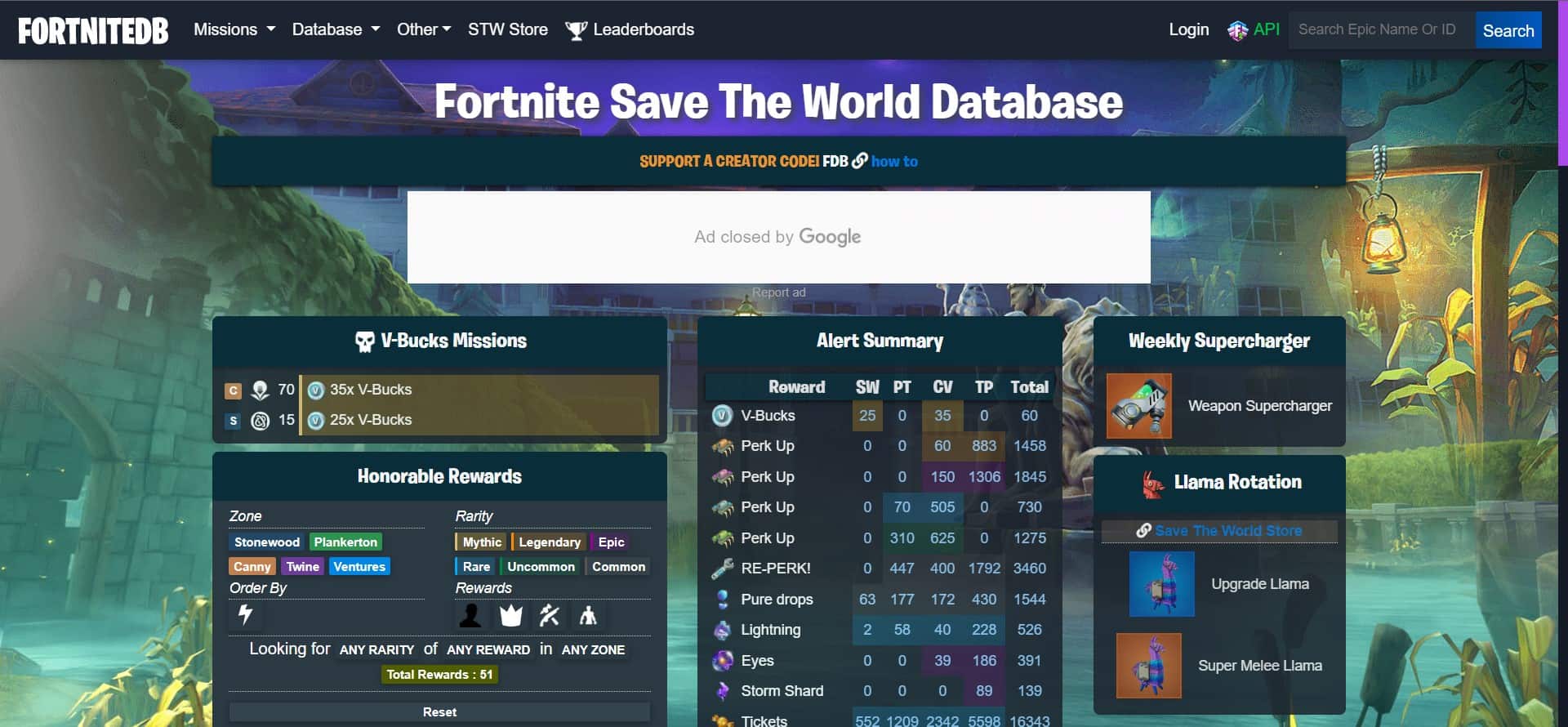
Task: Toggle the Epic rarity filter
Action: (611, 542)
